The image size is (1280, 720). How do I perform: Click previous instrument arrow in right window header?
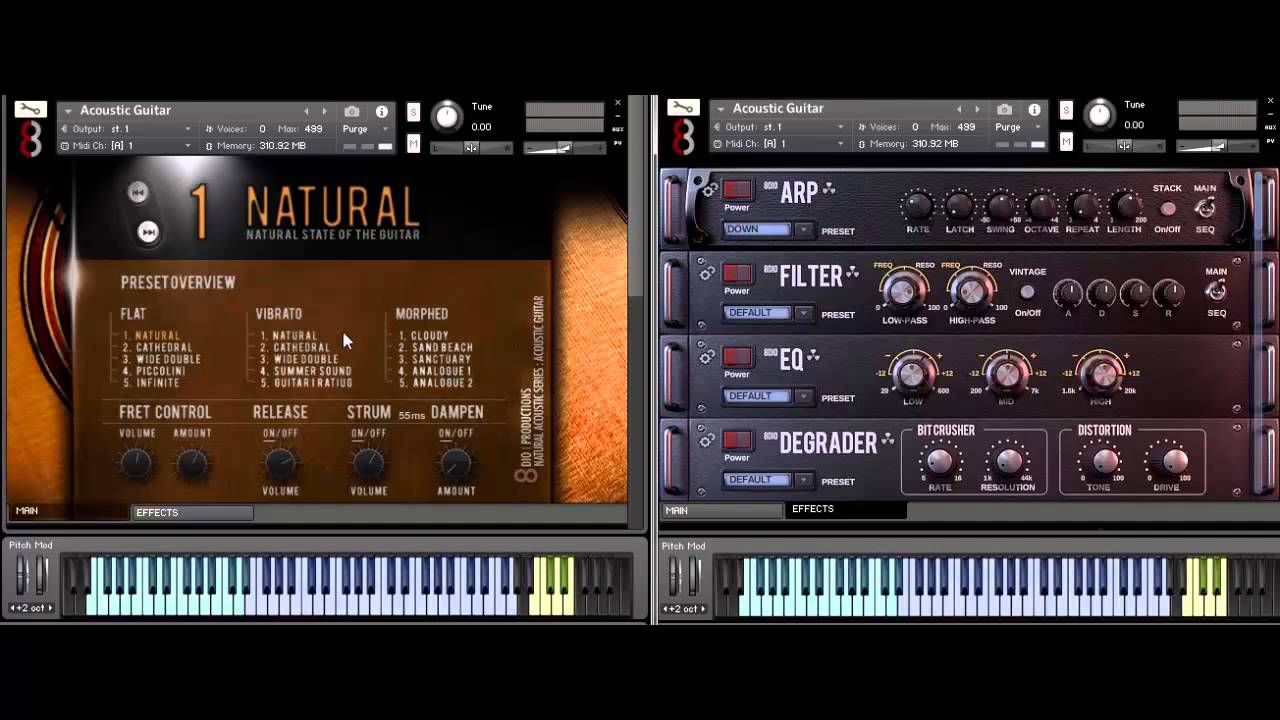click(959, 109)
